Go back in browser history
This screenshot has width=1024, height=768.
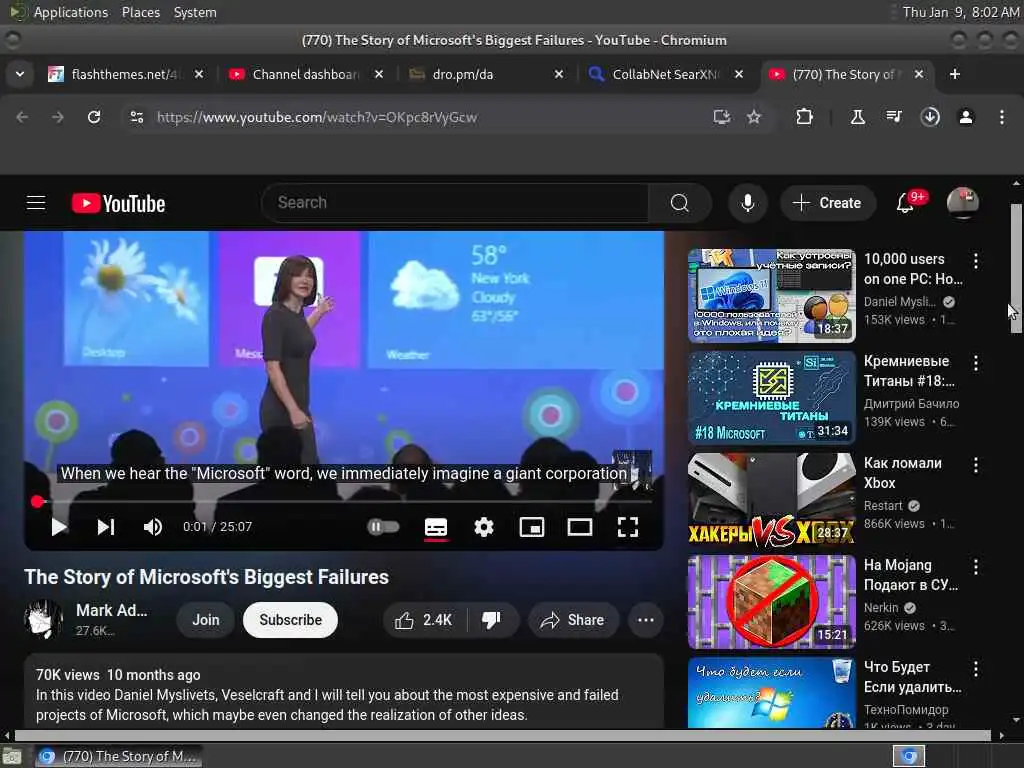(x=22, y=117)
